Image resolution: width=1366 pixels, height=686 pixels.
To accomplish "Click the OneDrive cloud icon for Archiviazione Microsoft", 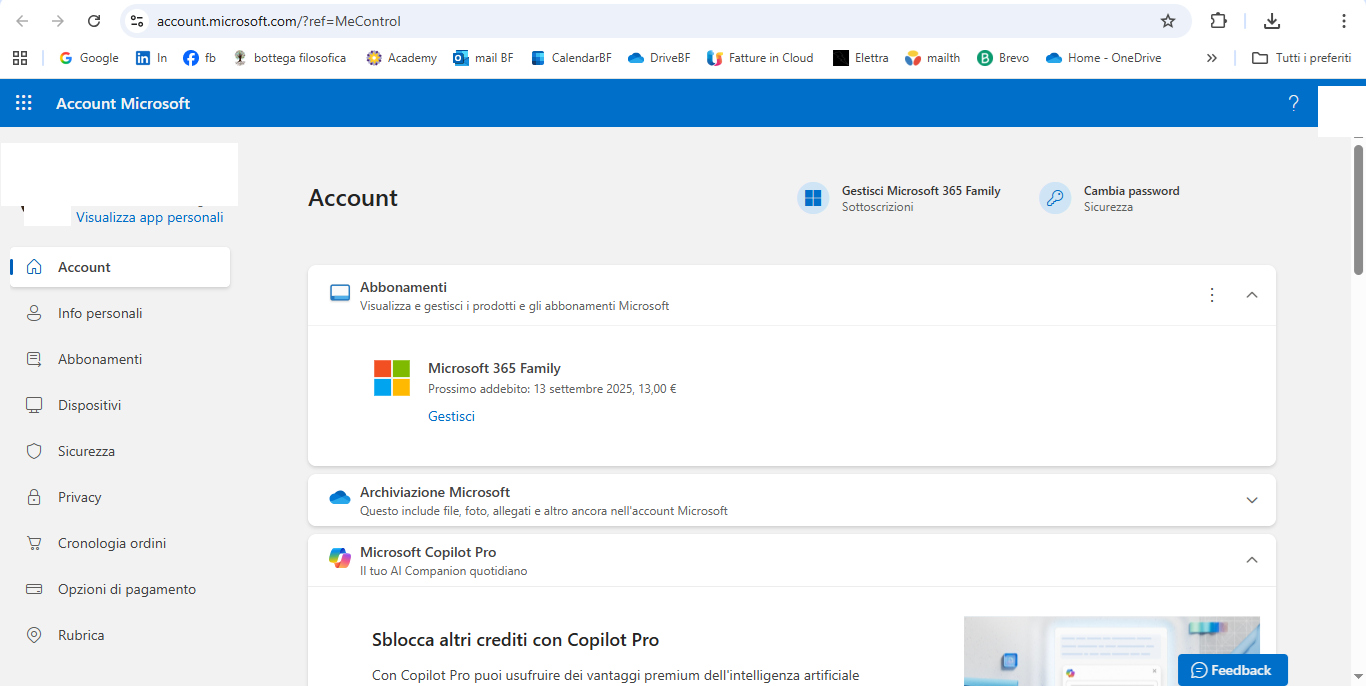I will pos(340,498).
